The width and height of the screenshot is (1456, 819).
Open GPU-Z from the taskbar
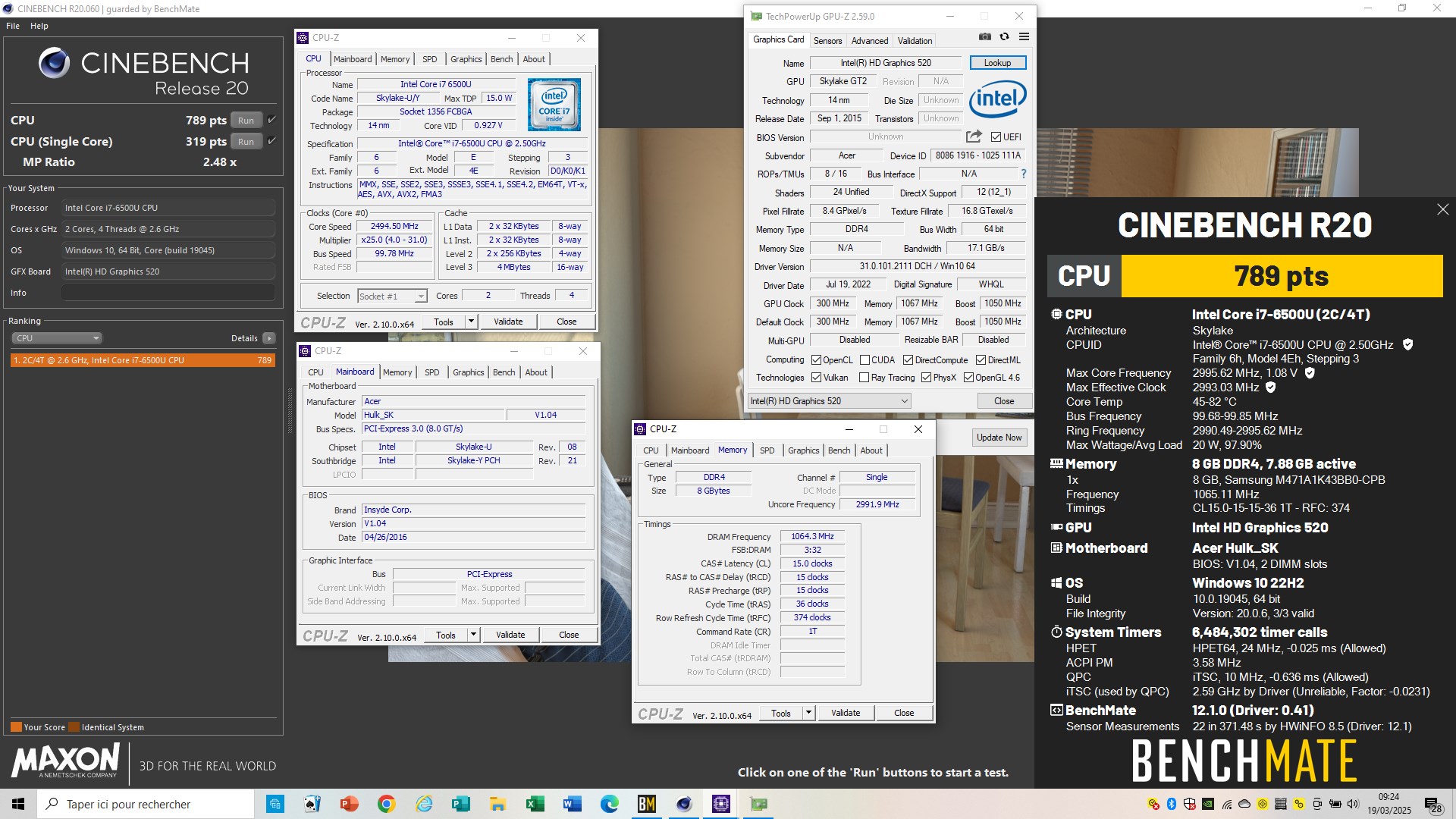point(758,804)
